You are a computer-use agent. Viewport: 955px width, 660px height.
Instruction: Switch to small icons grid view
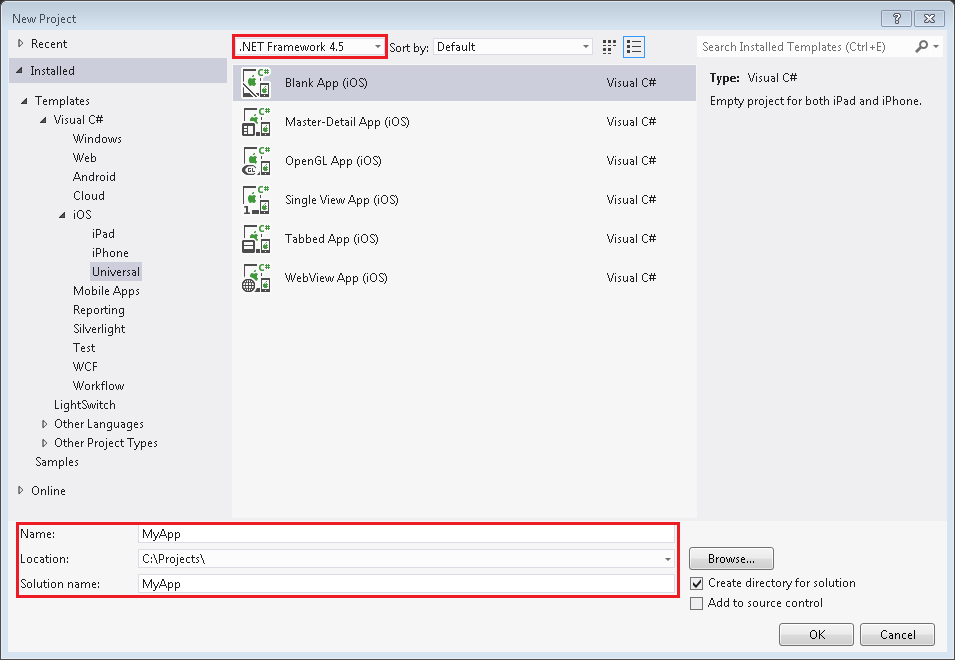click(609, 47)
